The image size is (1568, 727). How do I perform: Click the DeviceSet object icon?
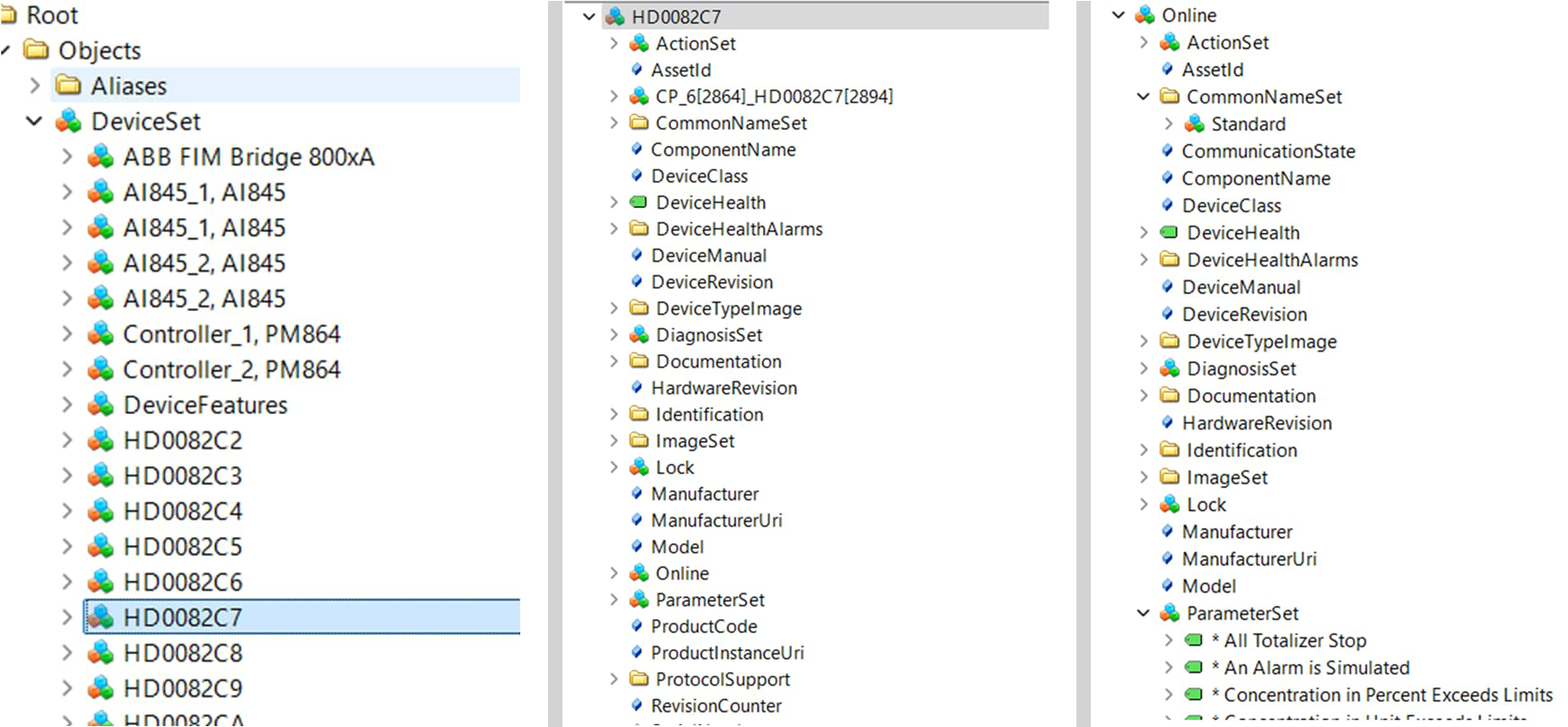click(69, 122)
